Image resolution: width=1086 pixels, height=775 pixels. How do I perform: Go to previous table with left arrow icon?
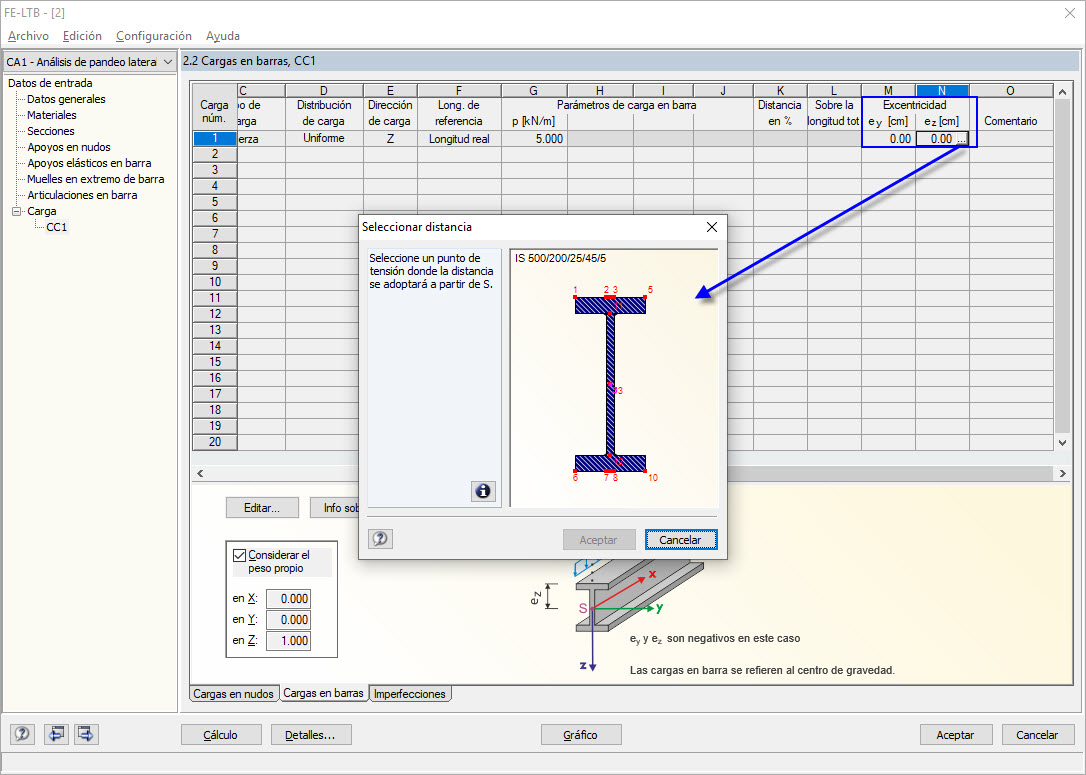coord(55,734)
